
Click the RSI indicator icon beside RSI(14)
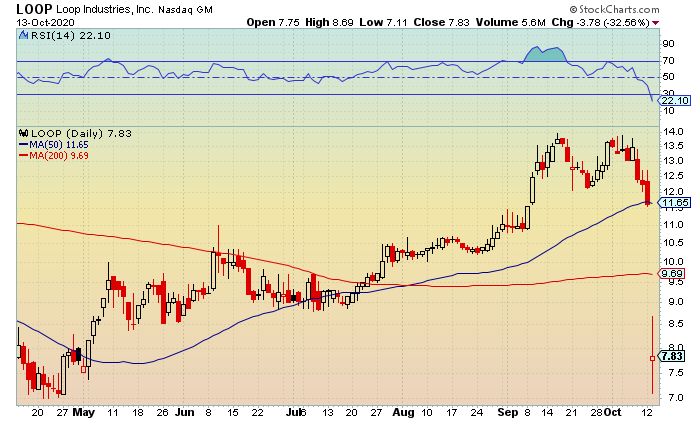point(23,35)
